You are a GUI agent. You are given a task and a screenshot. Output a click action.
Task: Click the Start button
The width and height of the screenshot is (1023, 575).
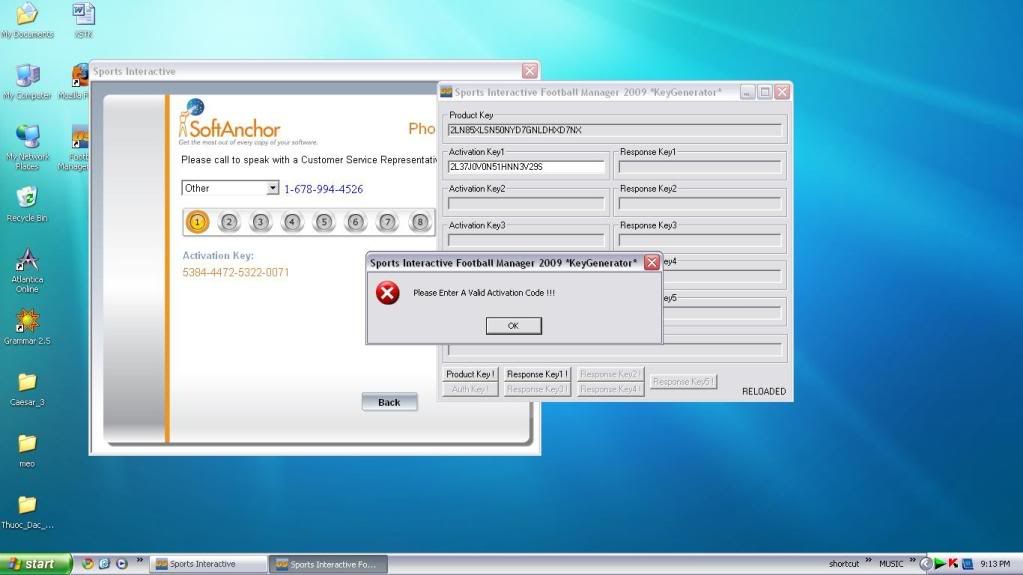[35, 564]
